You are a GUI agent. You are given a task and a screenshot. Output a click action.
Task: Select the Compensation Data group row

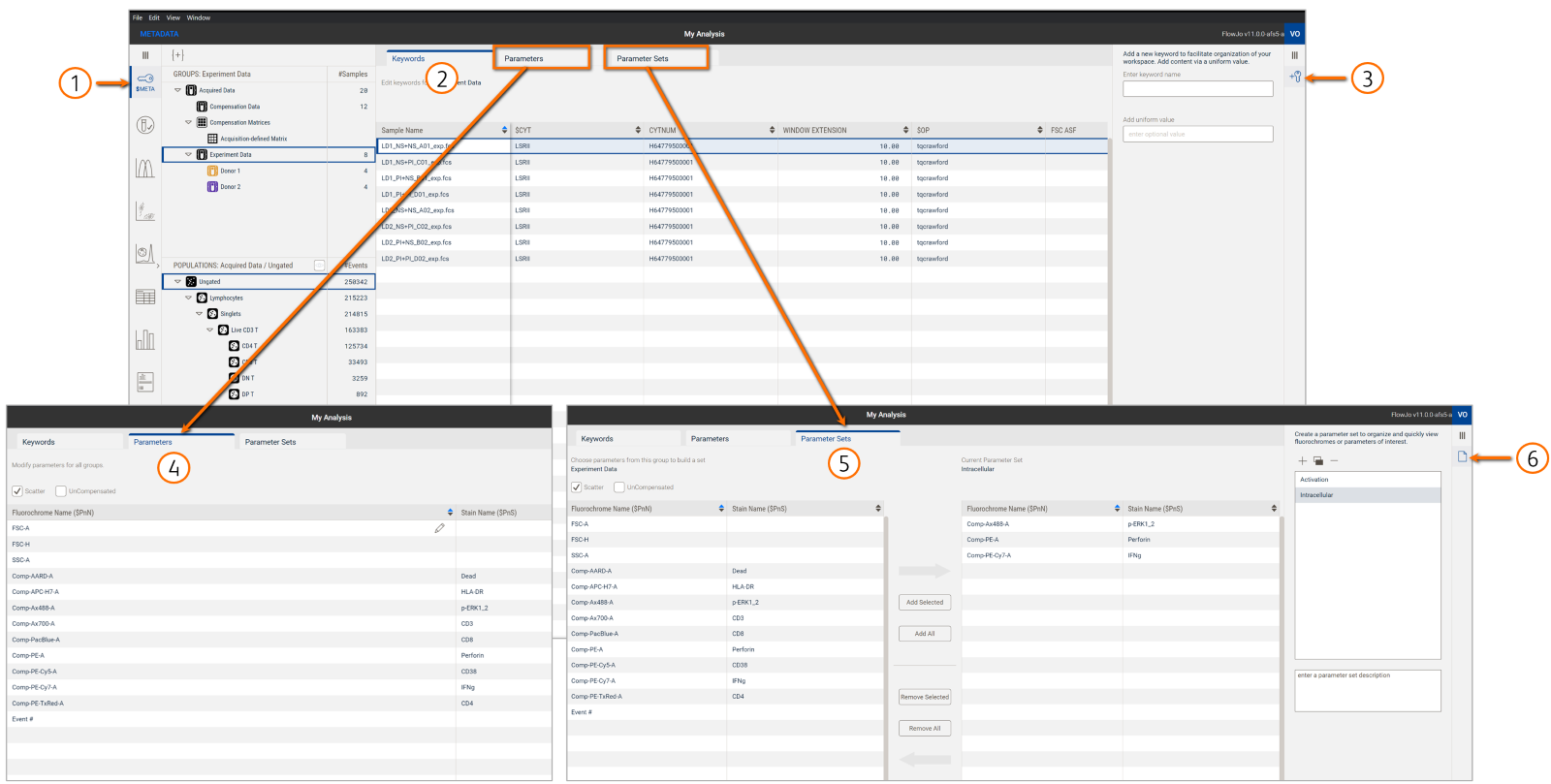coord(269,107)
